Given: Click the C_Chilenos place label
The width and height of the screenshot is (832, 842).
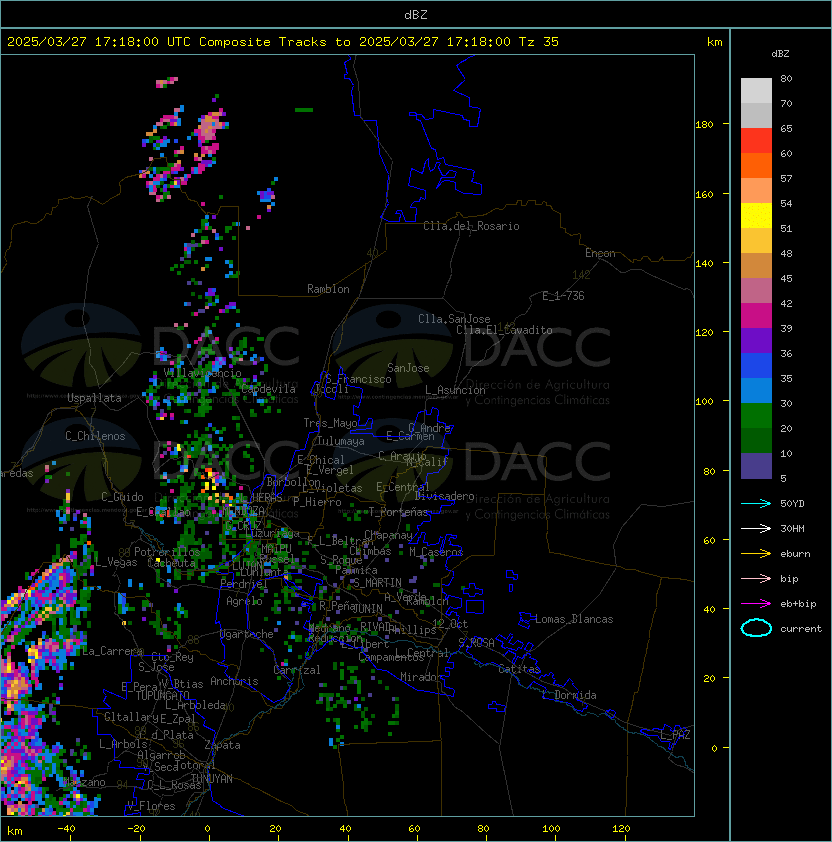Looking at the screenshot, I should coord(95,436).
